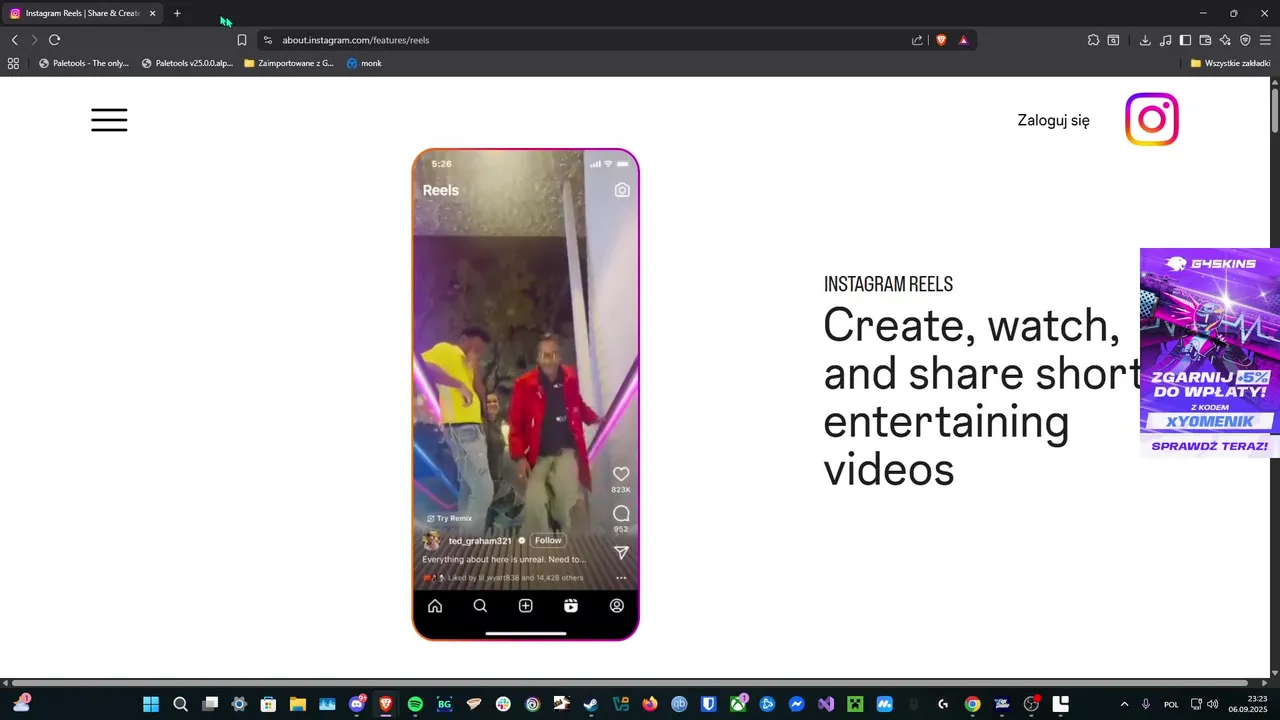Tap the home icon in phone navigation
The image size is (1280, 720).
435,606
